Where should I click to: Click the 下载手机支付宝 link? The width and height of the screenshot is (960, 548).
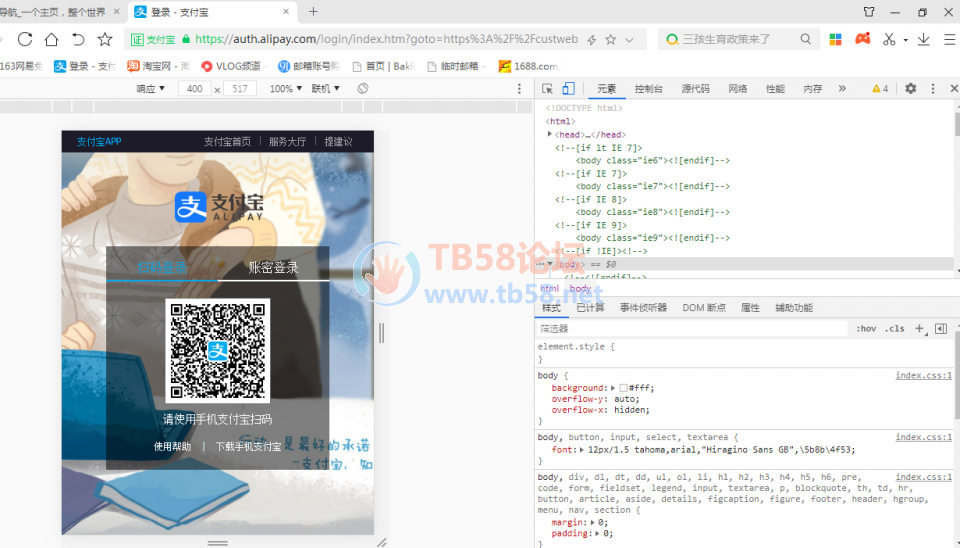(248, 447)
